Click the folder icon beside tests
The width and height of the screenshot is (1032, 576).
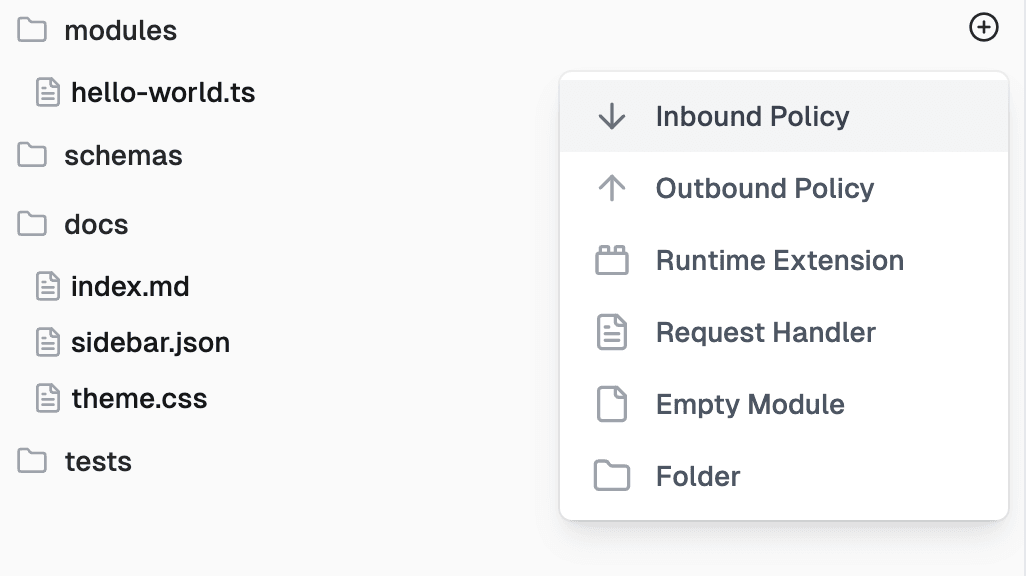point(31,461)
